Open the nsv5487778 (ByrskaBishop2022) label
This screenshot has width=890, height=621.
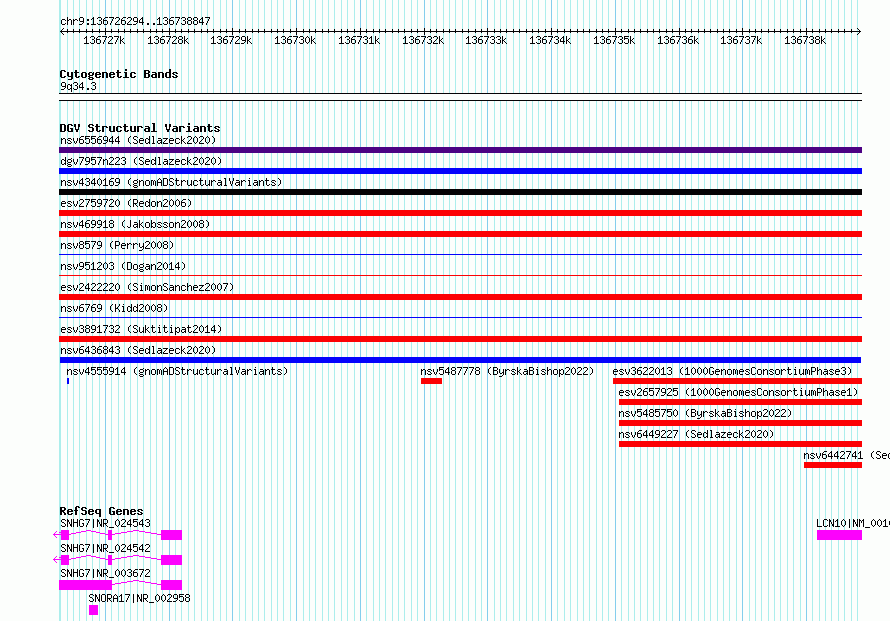pyautogui.click(x=507, y=371)
